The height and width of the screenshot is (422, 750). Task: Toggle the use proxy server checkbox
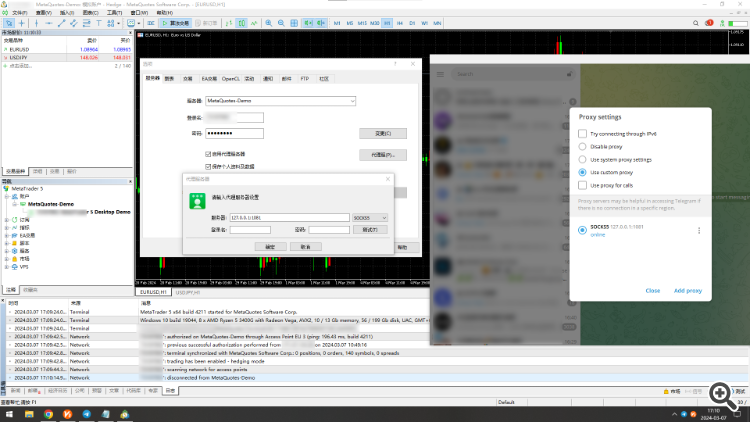(208, 154)
